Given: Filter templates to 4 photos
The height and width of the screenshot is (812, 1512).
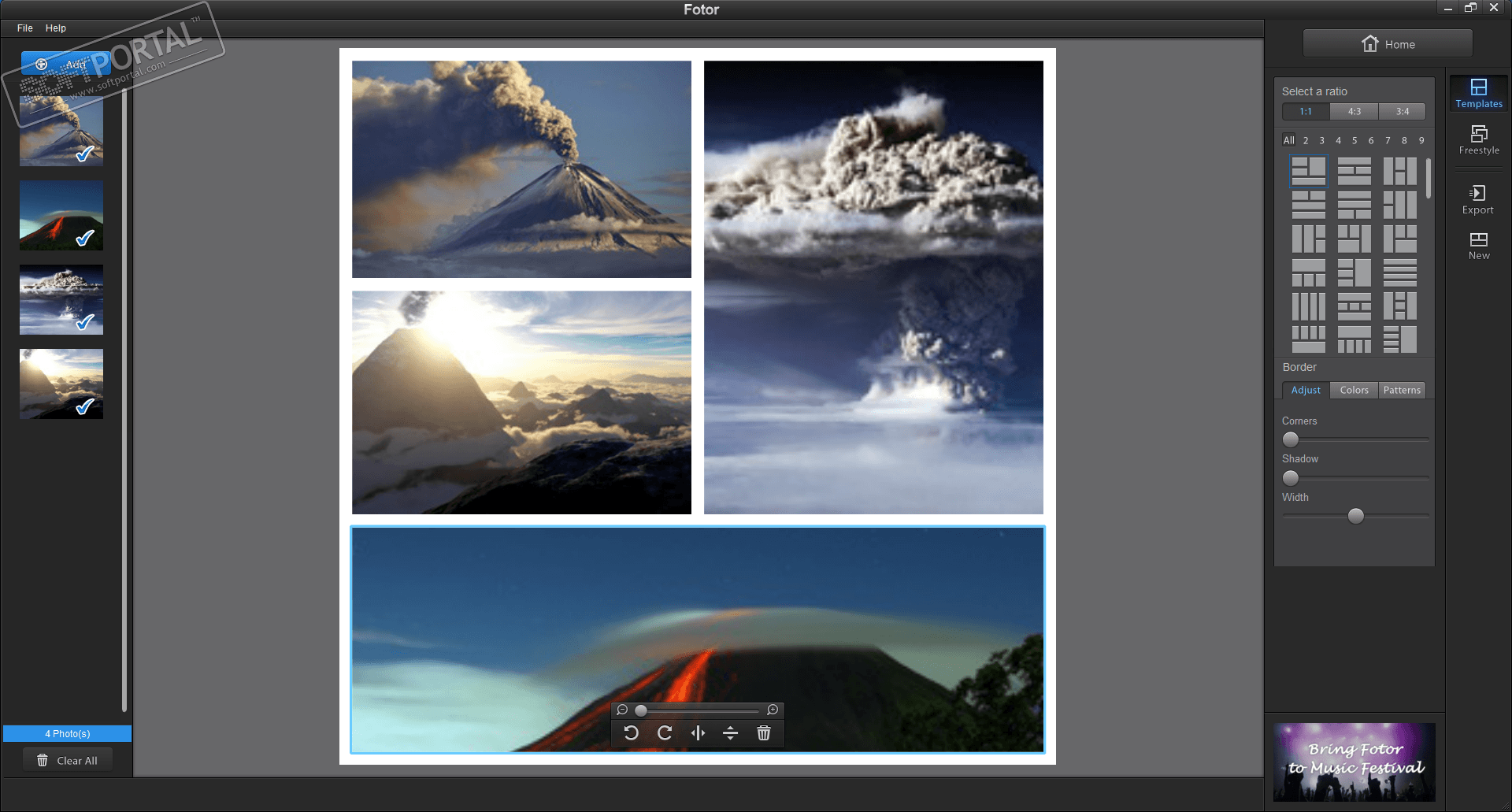Looking at the screenshot, I should click(x=1338, y=140).
